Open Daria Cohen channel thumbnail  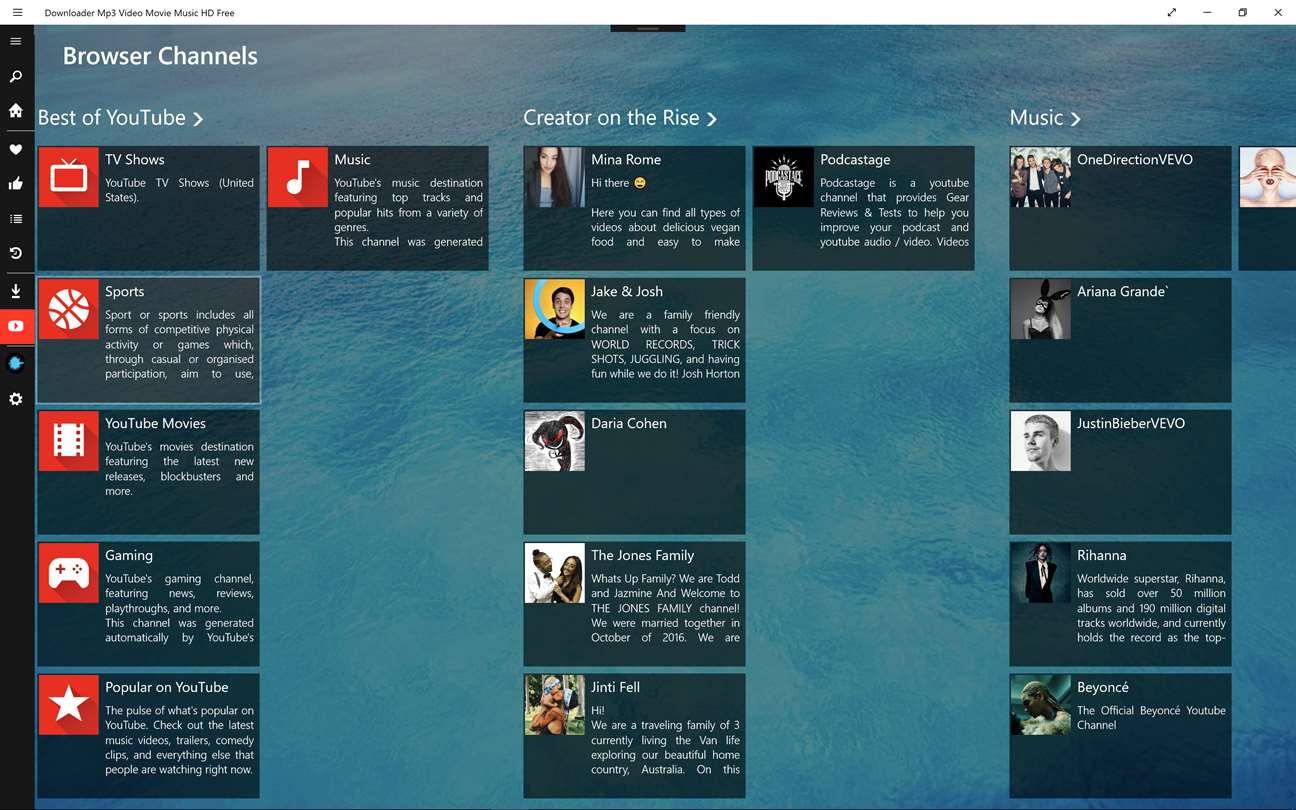click(555, 441)
